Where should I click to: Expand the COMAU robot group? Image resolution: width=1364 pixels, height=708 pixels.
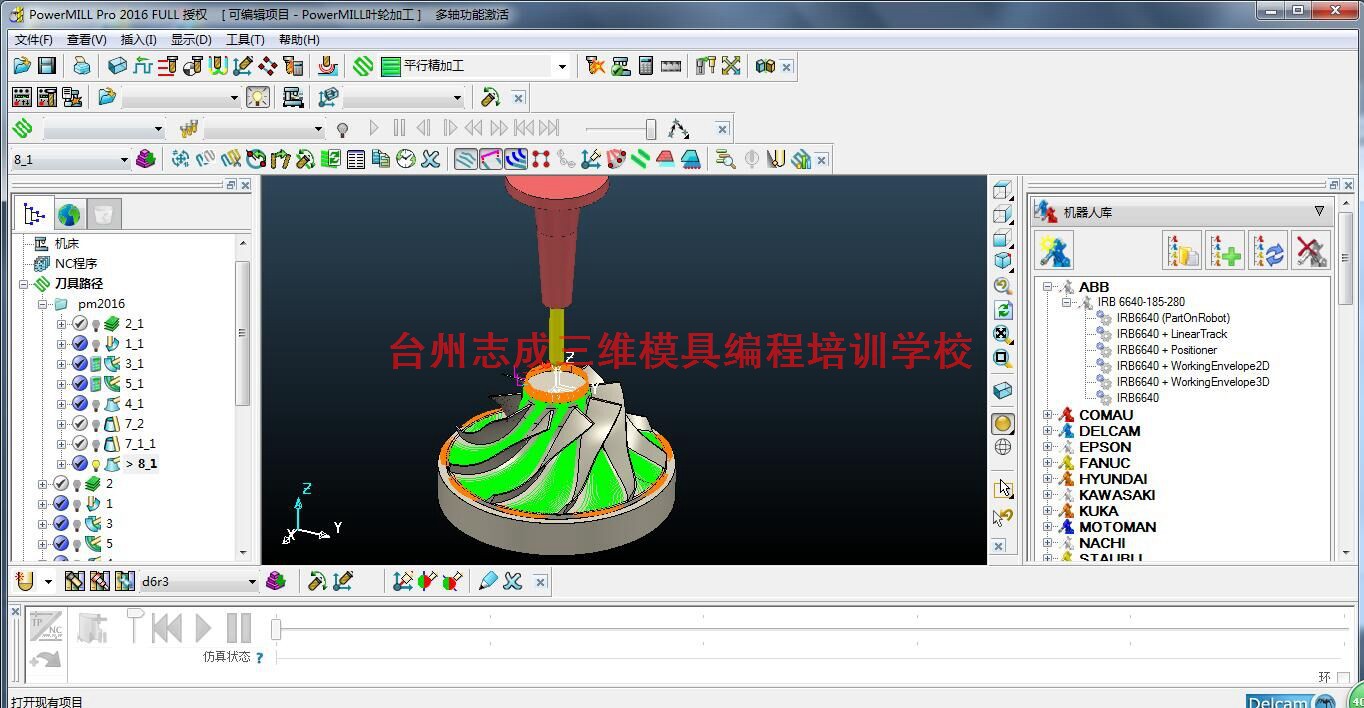(x=1047, y=415)
